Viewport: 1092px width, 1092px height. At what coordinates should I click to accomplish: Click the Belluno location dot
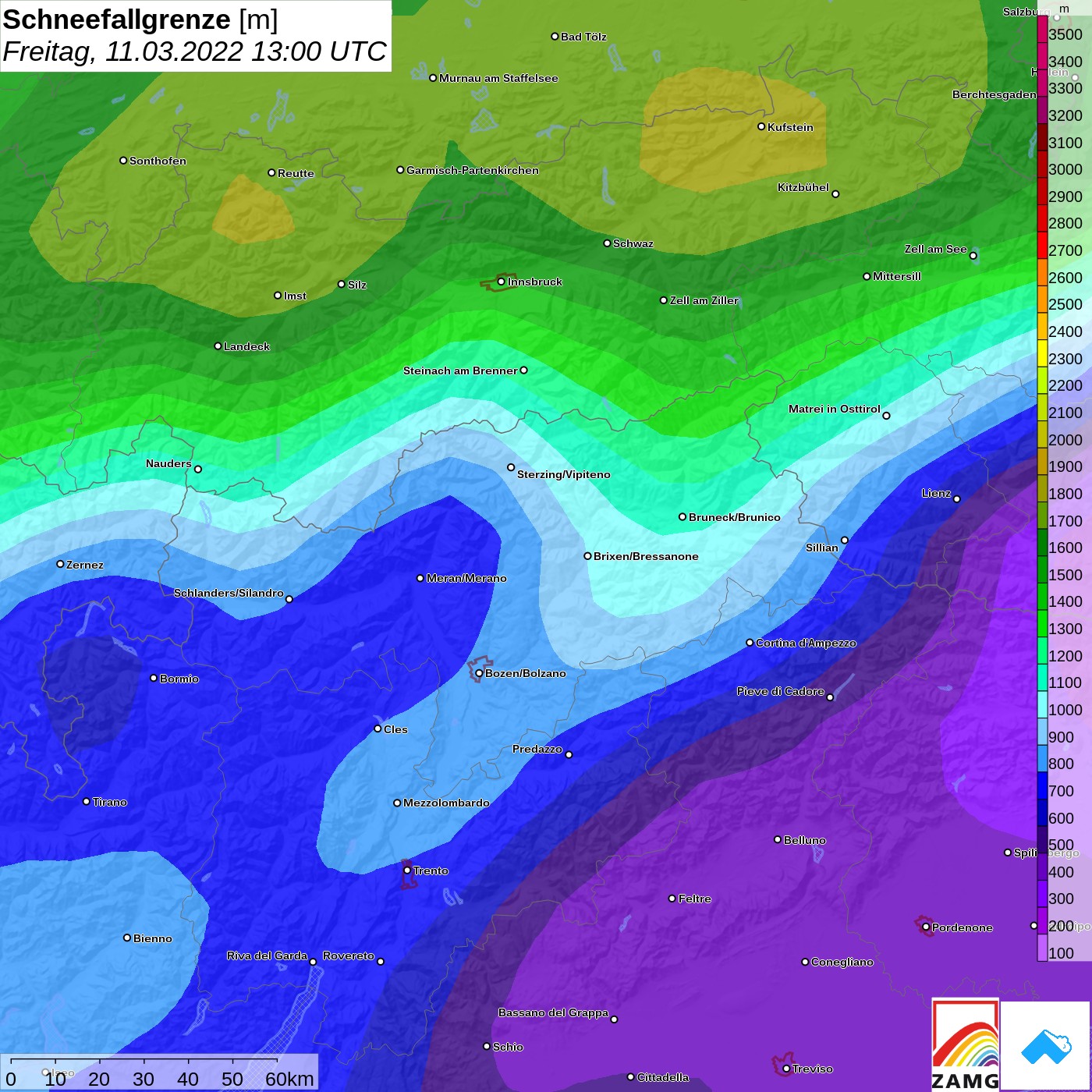778,840
